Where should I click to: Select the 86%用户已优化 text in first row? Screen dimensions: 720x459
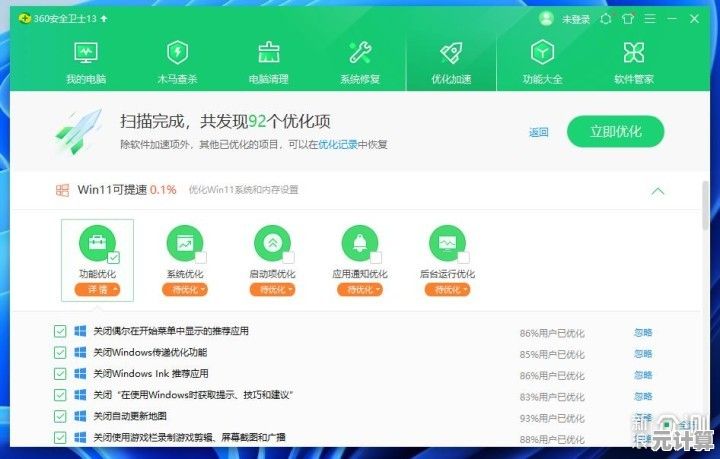[552, 333]
